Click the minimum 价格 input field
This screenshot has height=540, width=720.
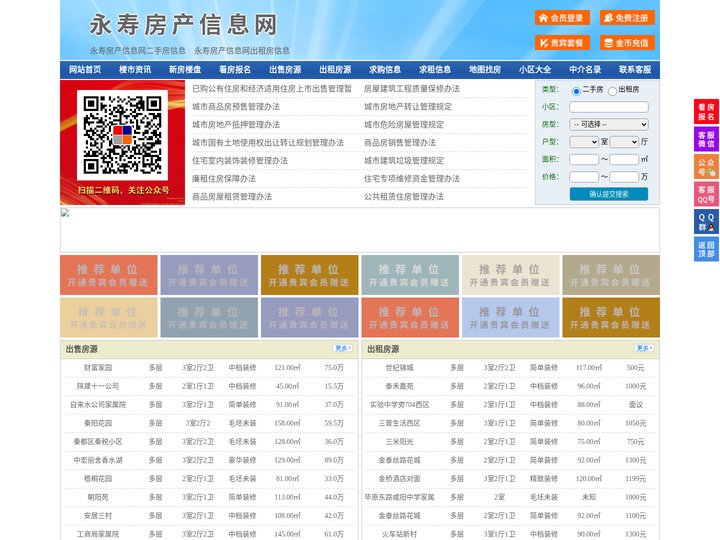coord(584,177)
